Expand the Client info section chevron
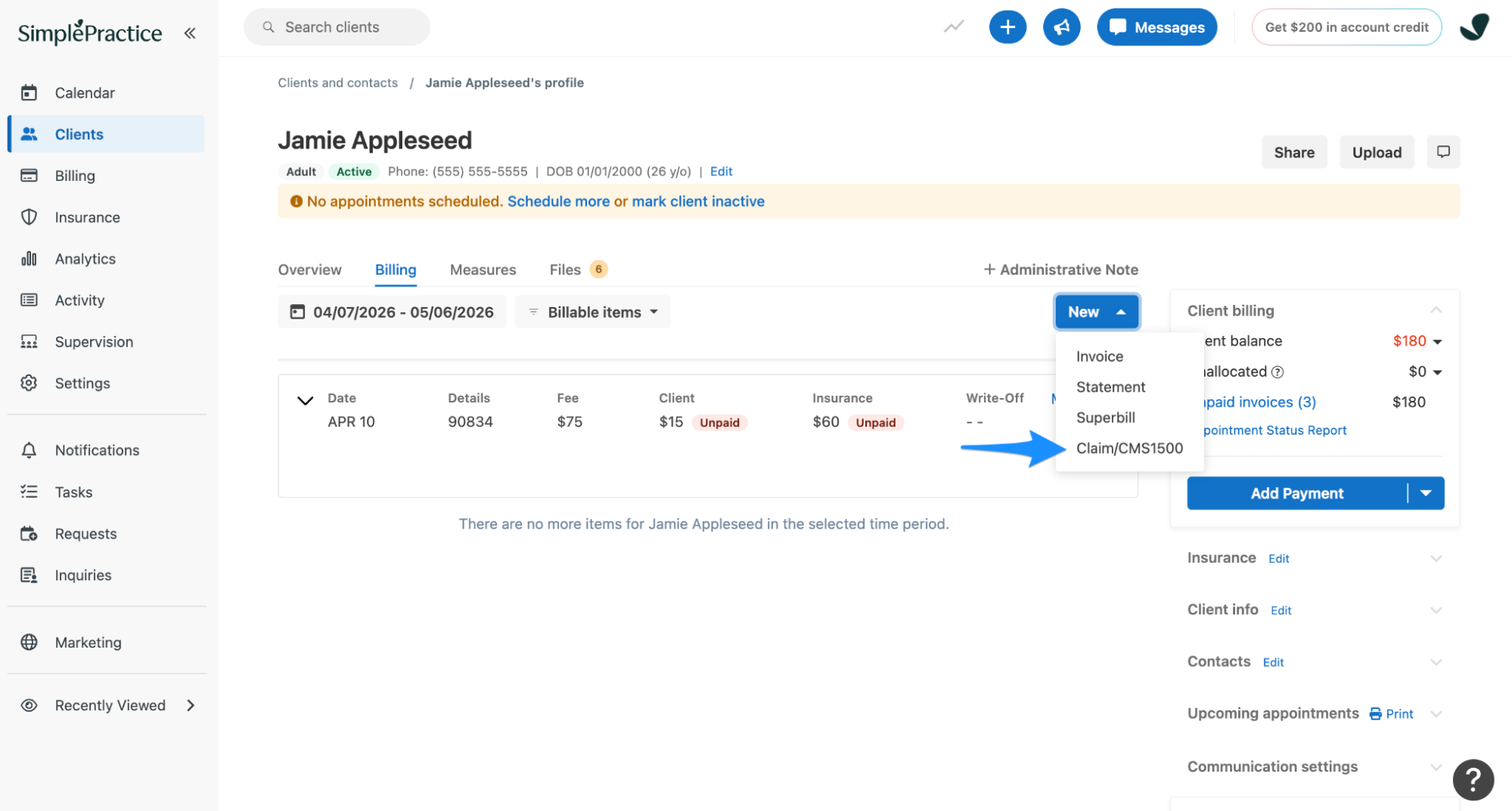Viewport: 1512px width, 811px height. pos(1436,610)
